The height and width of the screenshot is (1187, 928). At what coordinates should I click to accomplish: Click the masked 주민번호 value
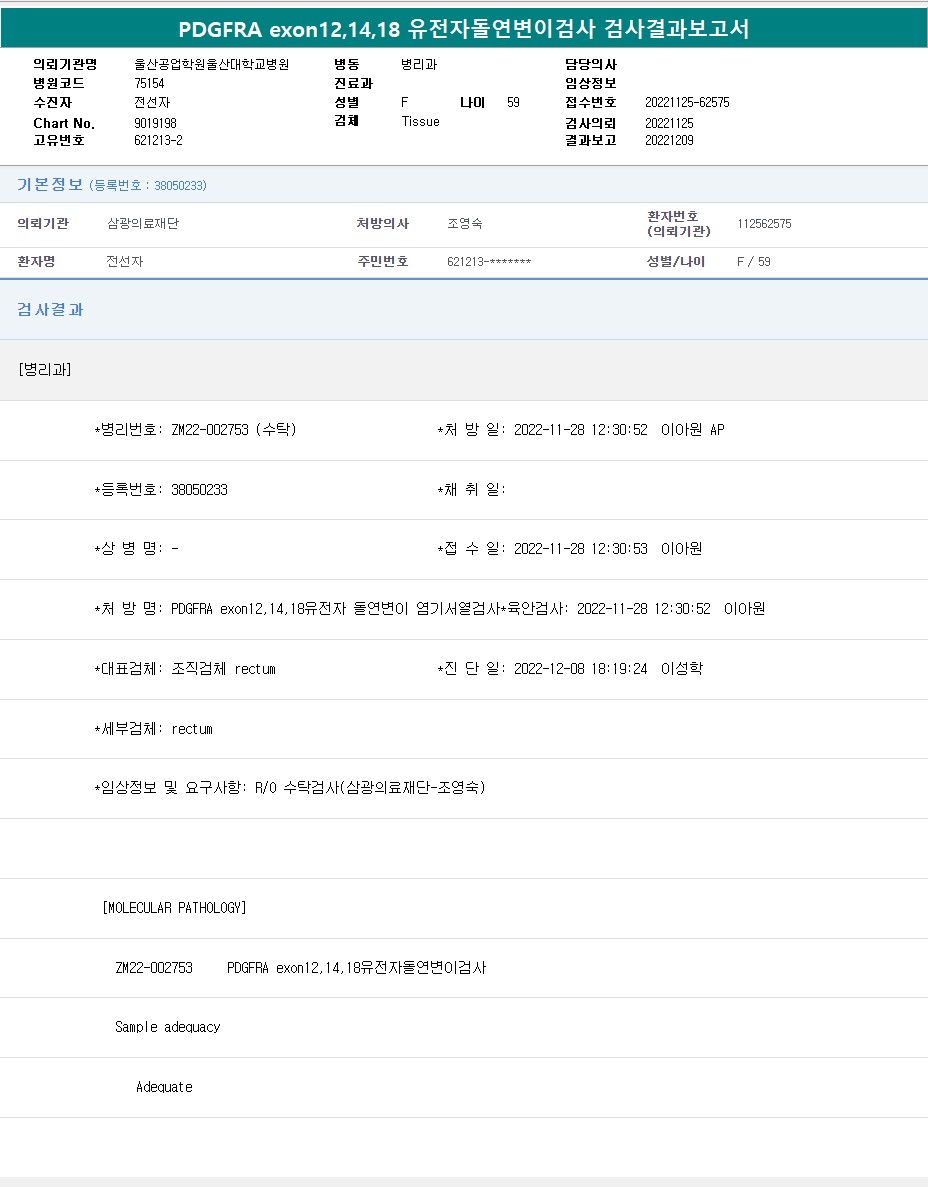(488, 262)
